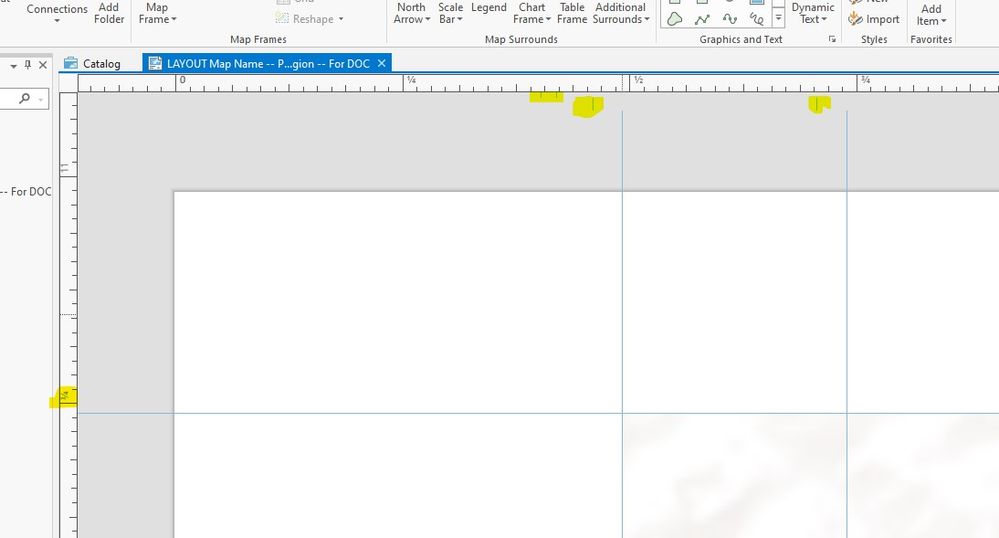Click the layout tab document icon

155,63
